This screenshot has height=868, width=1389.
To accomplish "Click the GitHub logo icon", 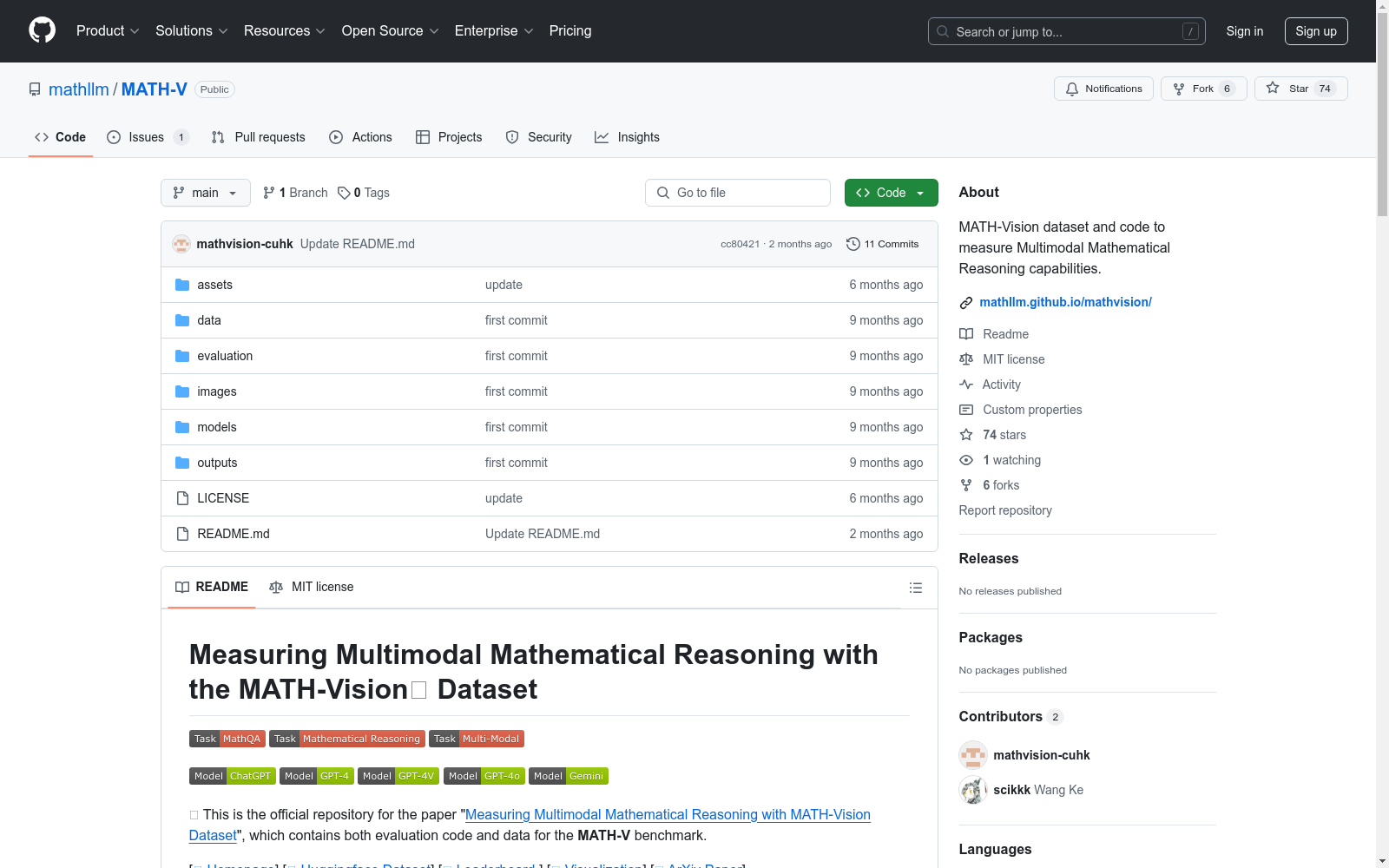I will 42,30.
